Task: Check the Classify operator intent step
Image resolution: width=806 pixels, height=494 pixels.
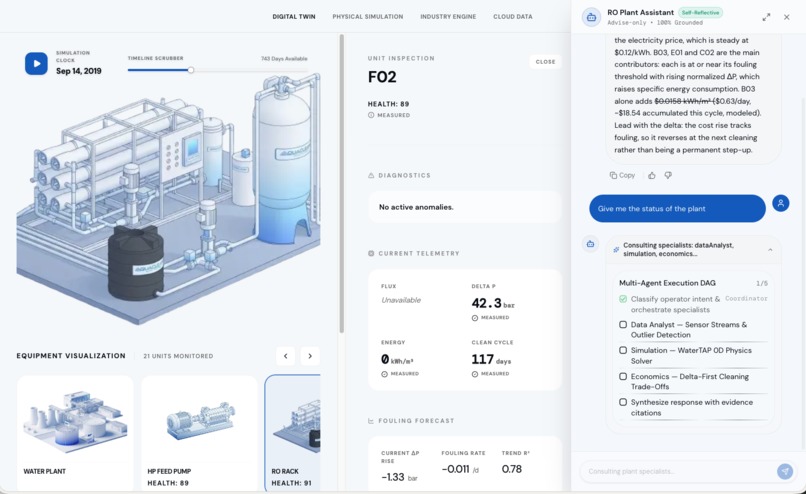Action: (623, 299)
